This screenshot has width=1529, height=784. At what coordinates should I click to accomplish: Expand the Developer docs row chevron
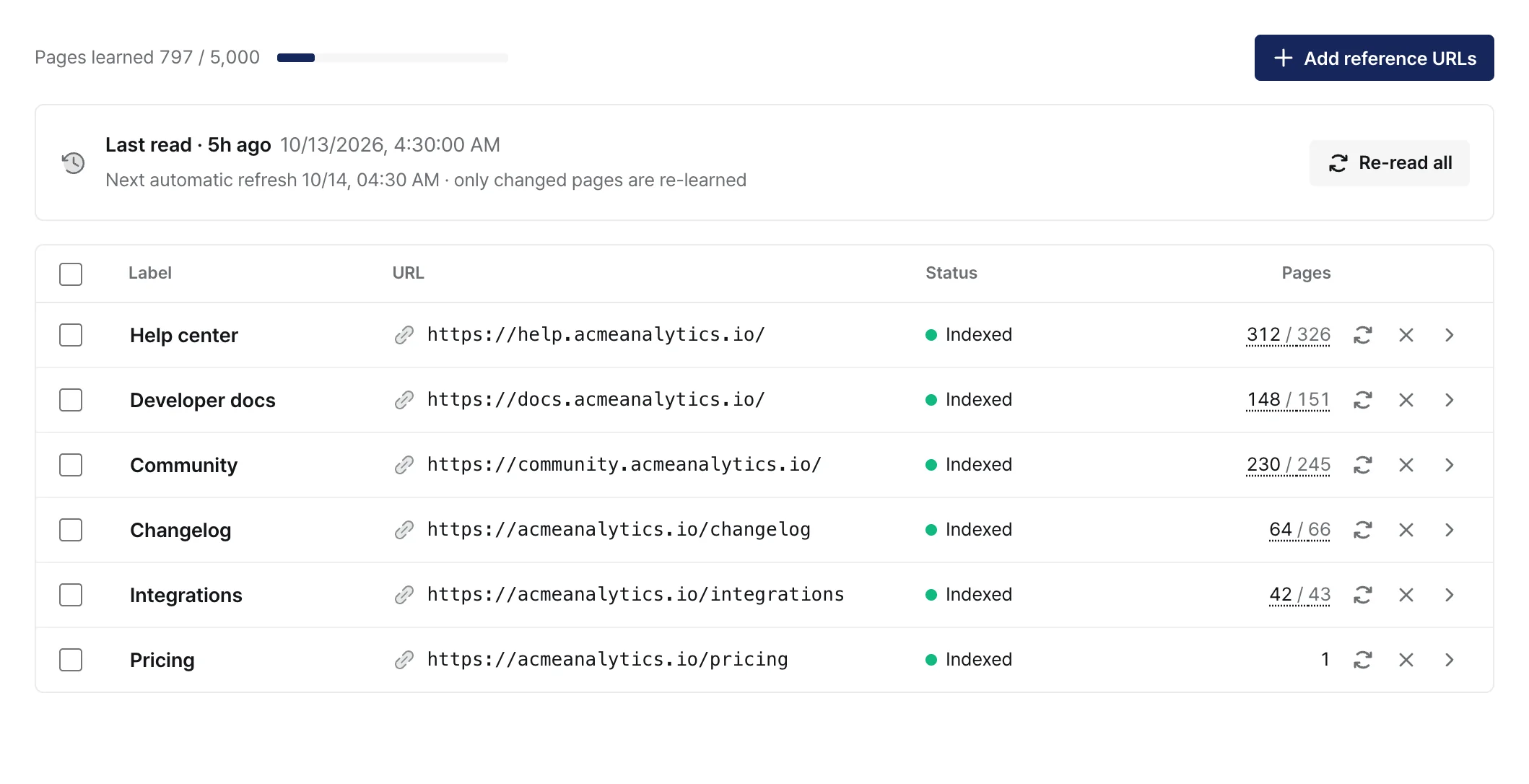pyautogui.click(x=1449, y=400)
